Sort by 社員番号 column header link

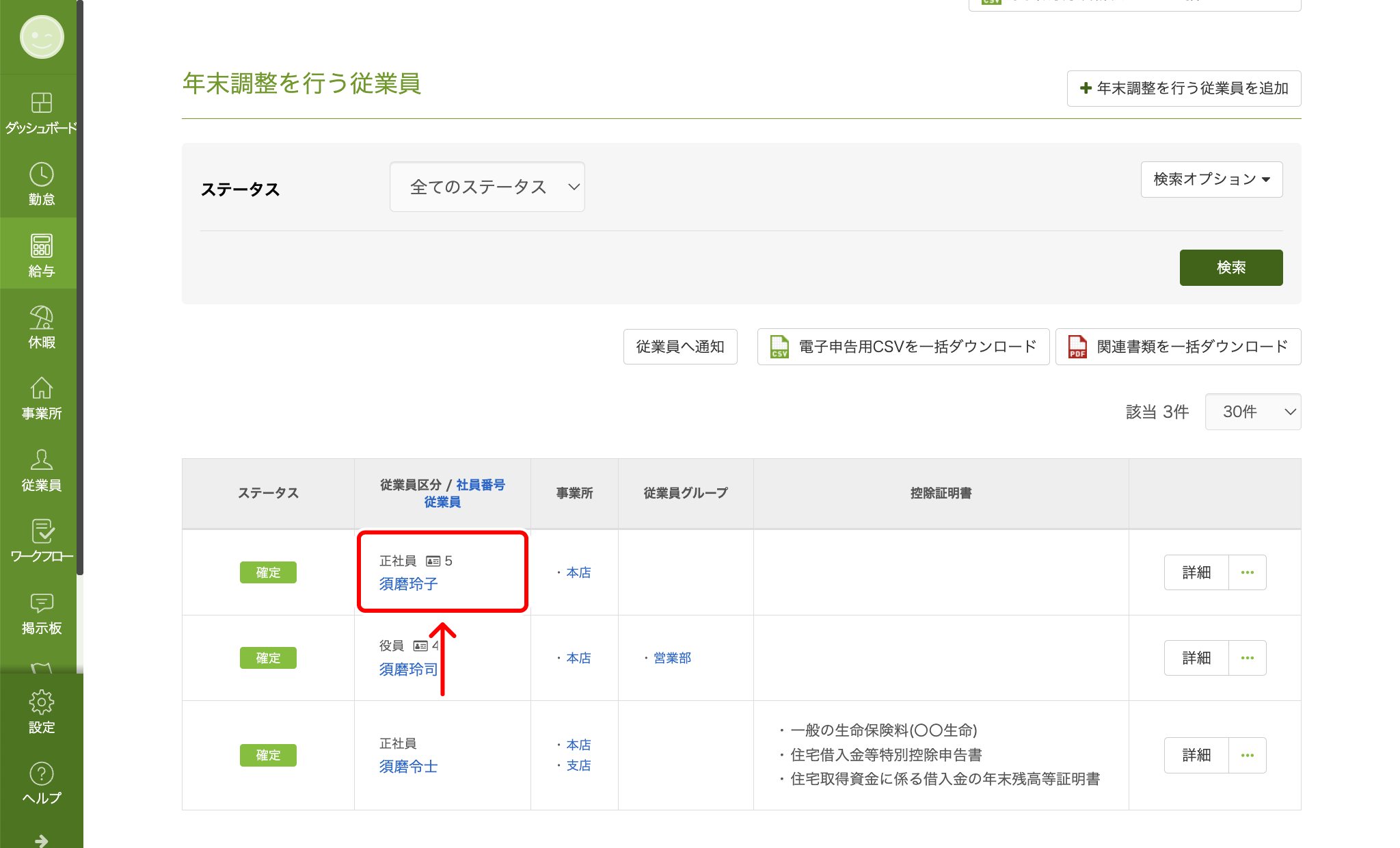point(480,485)
